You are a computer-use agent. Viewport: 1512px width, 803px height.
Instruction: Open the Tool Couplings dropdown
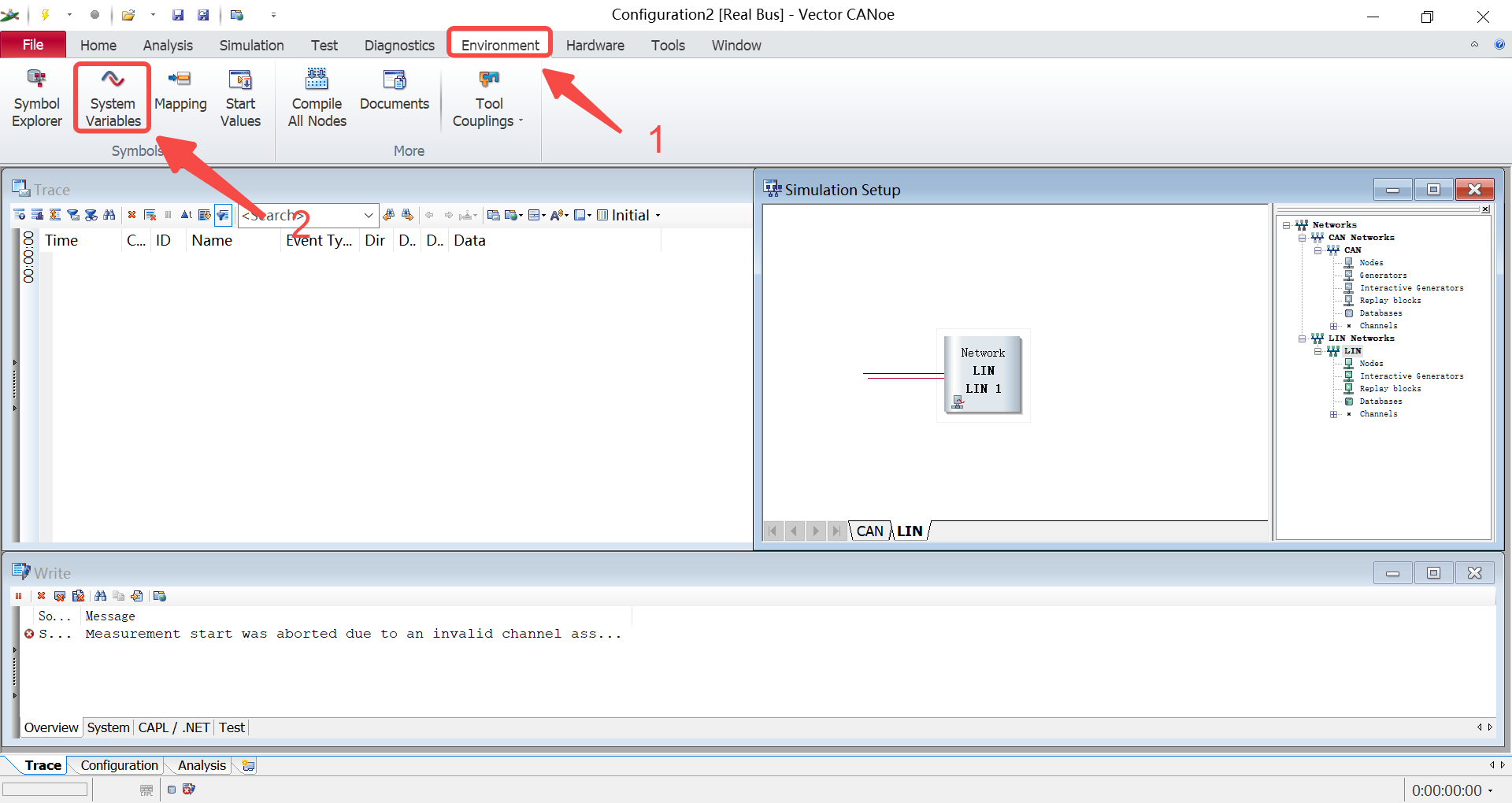(489, 99)
